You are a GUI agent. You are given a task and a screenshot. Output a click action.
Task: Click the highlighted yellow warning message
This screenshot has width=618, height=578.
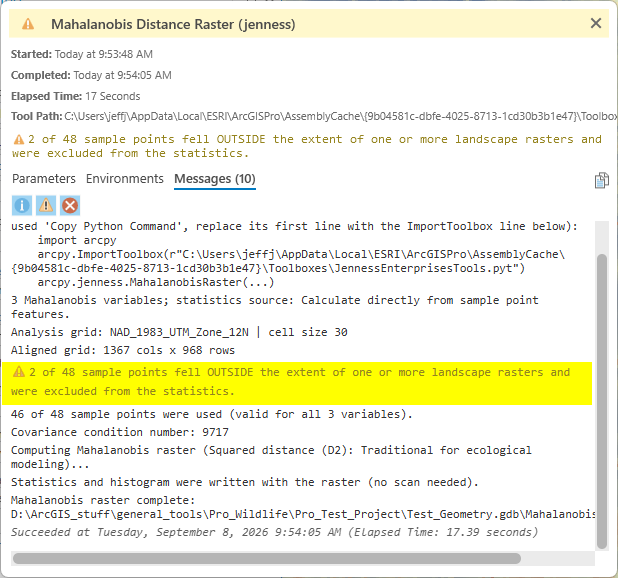pyautogui.click(x=297, y=383)
